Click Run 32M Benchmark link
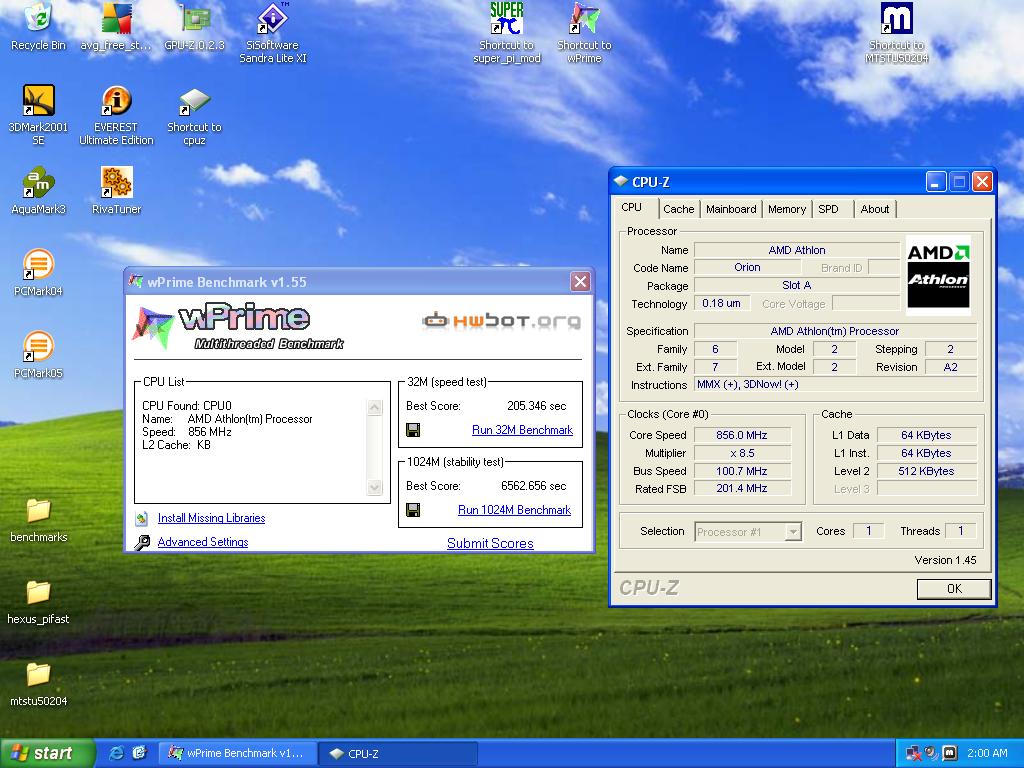The image size is (1024, 768). (522, 430)
